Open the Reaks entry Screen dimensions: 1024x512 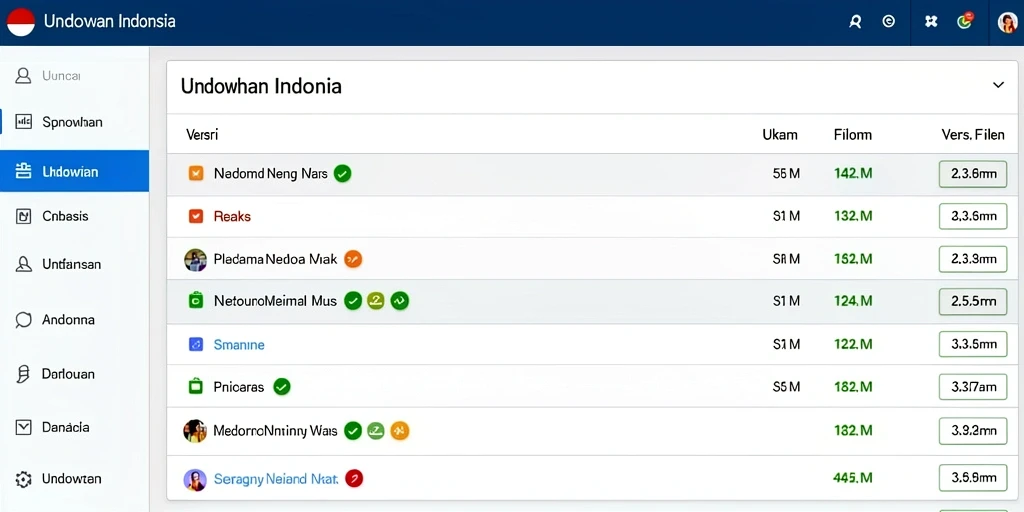point(232,216)
